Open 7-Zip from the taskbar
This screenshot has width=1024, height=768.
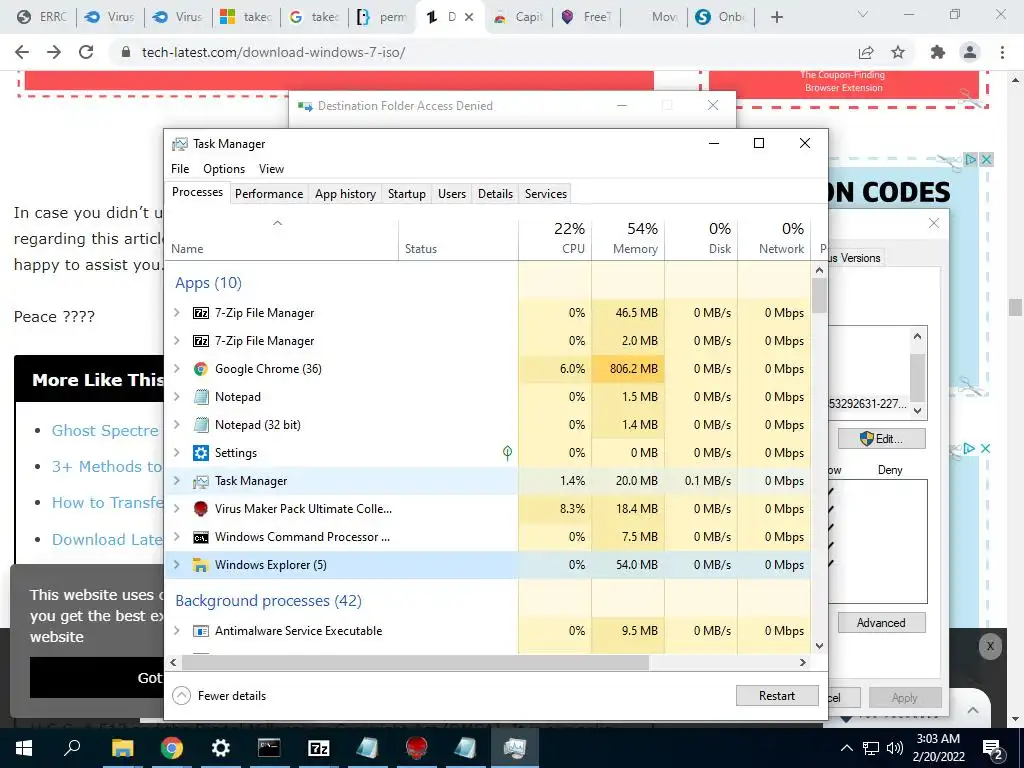tap(319, 748)
